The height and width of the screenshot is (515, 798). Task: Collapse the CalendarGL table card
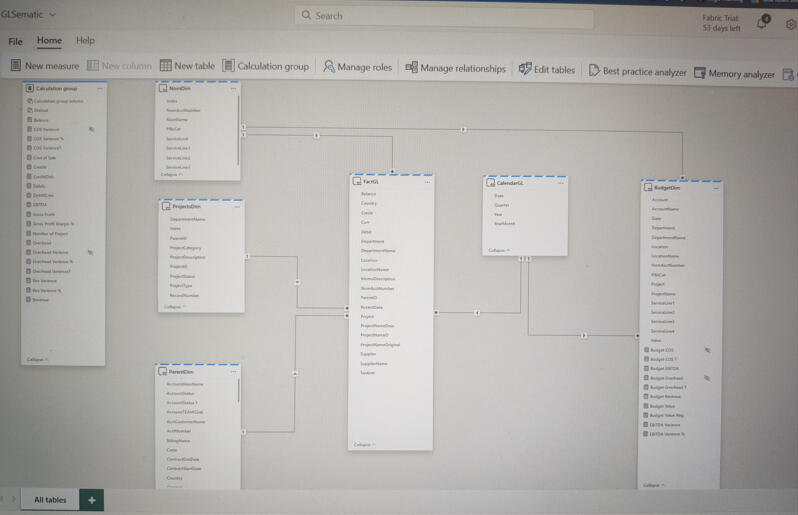497,250
